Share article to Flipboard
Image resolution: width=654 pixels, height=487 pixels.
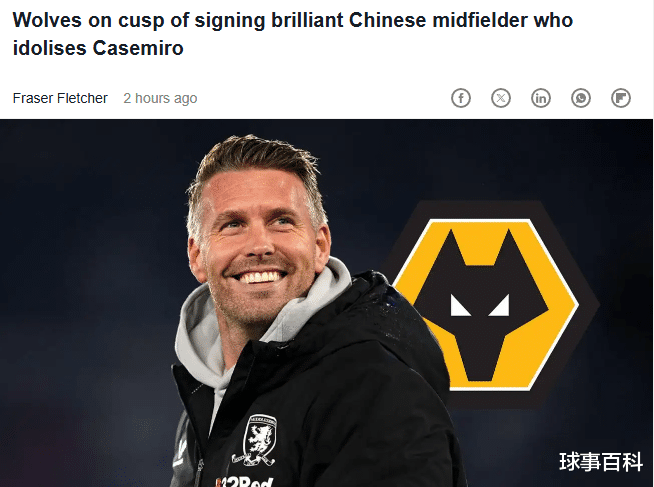(x=621, y=98)
